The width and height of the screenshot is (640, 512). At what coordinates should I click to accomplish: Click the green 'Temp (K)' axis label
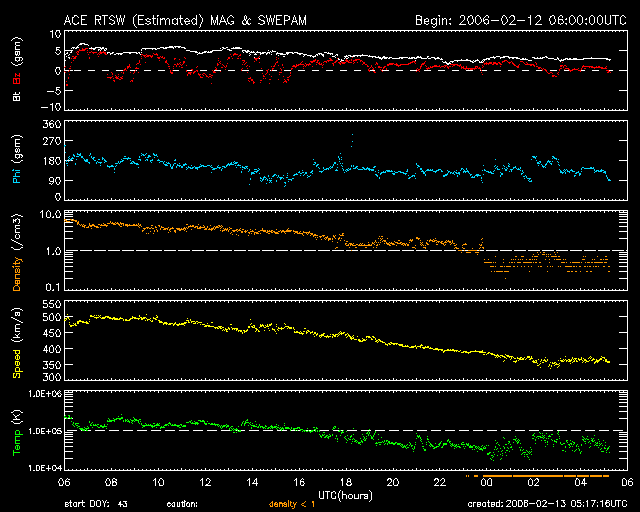(x=17, y=433)
